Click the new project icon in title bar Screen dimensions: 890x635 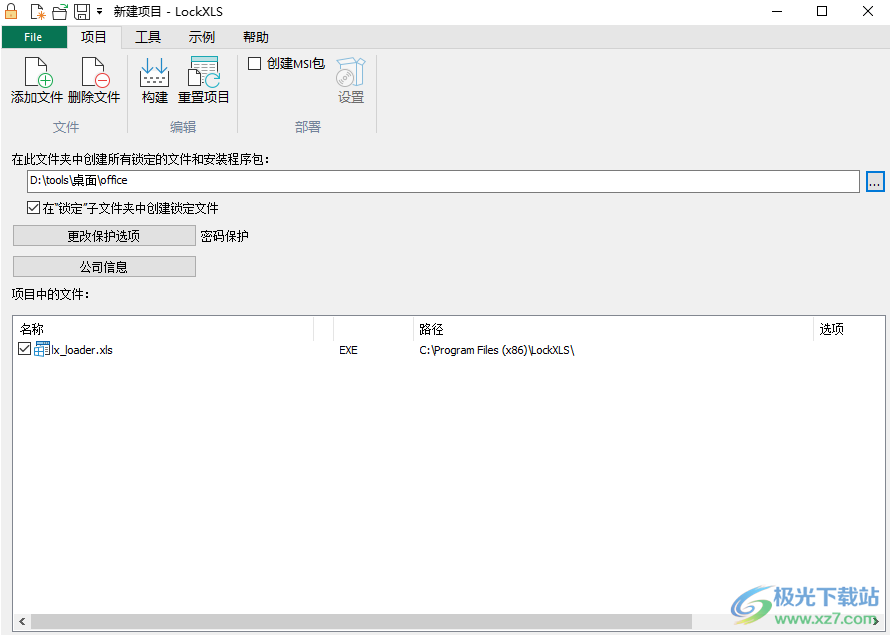[x=37, y=11]
